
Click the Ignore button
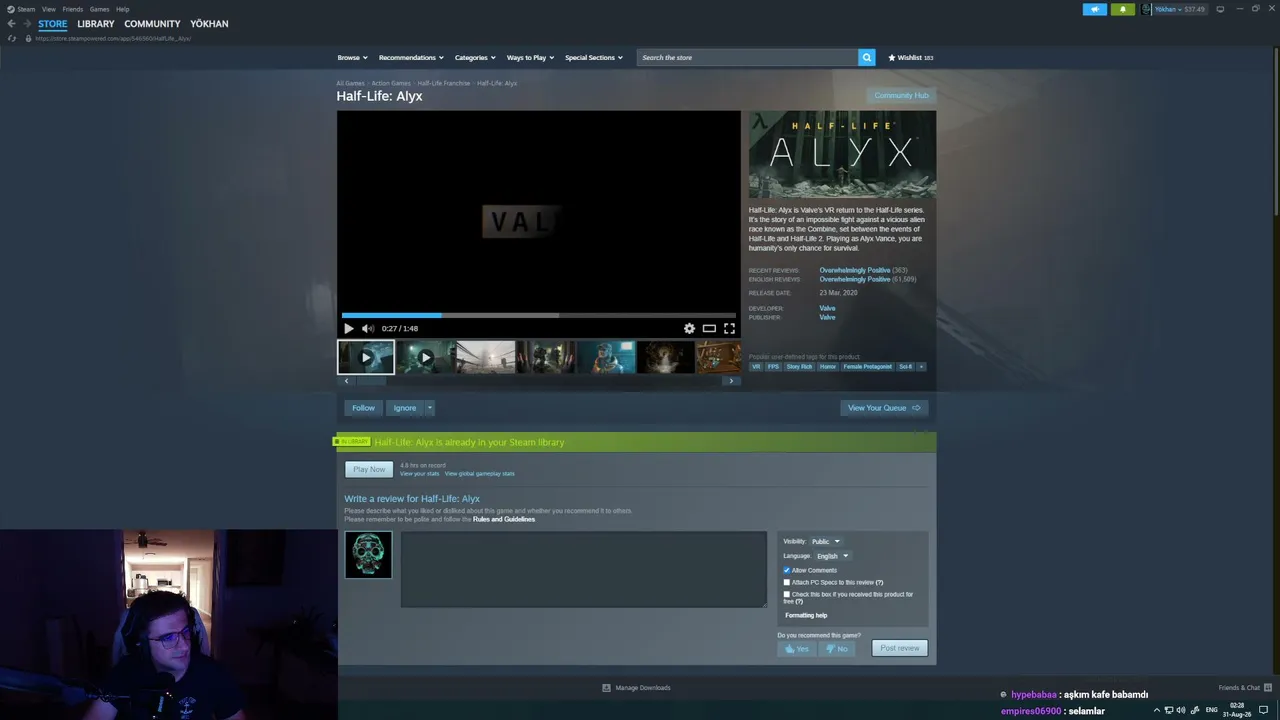(404, 408)
